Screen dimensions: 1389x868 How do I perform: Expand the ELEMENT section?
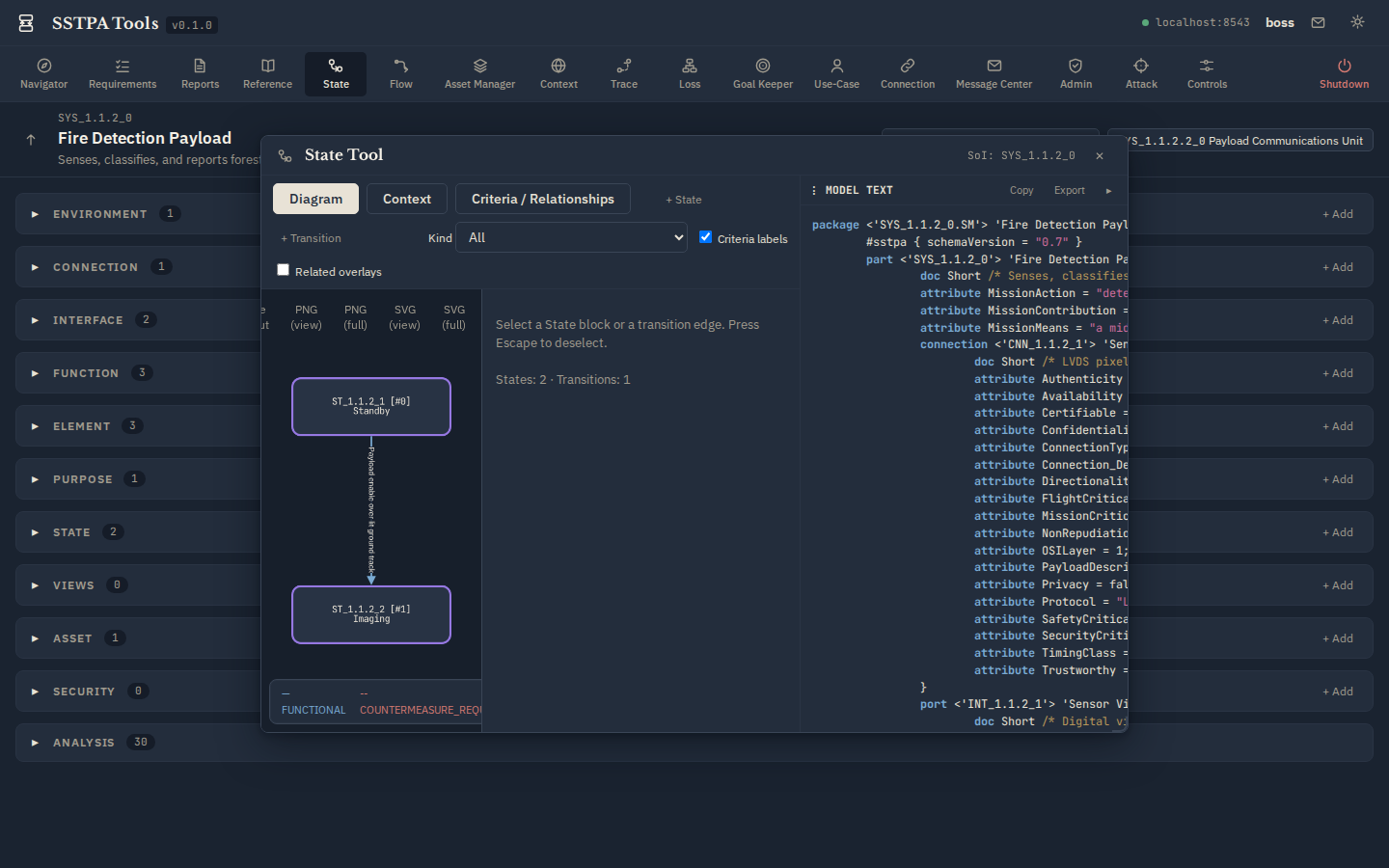point(35,426)
